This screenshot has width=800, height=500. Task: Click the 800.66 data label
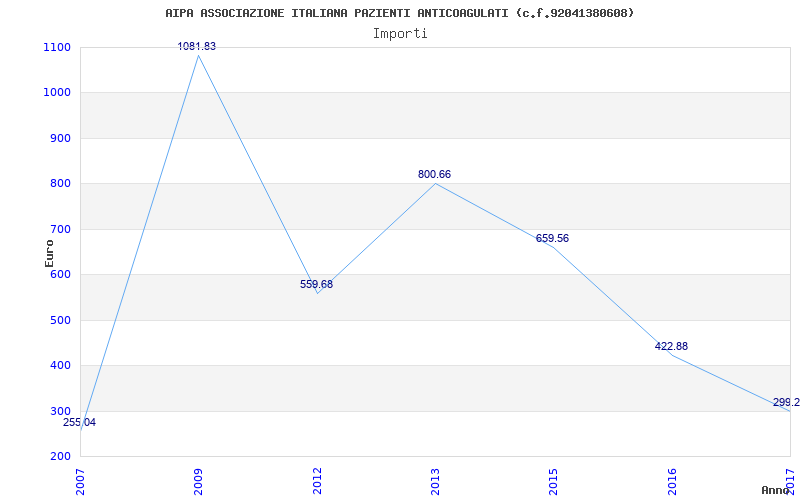click(434, 174)
